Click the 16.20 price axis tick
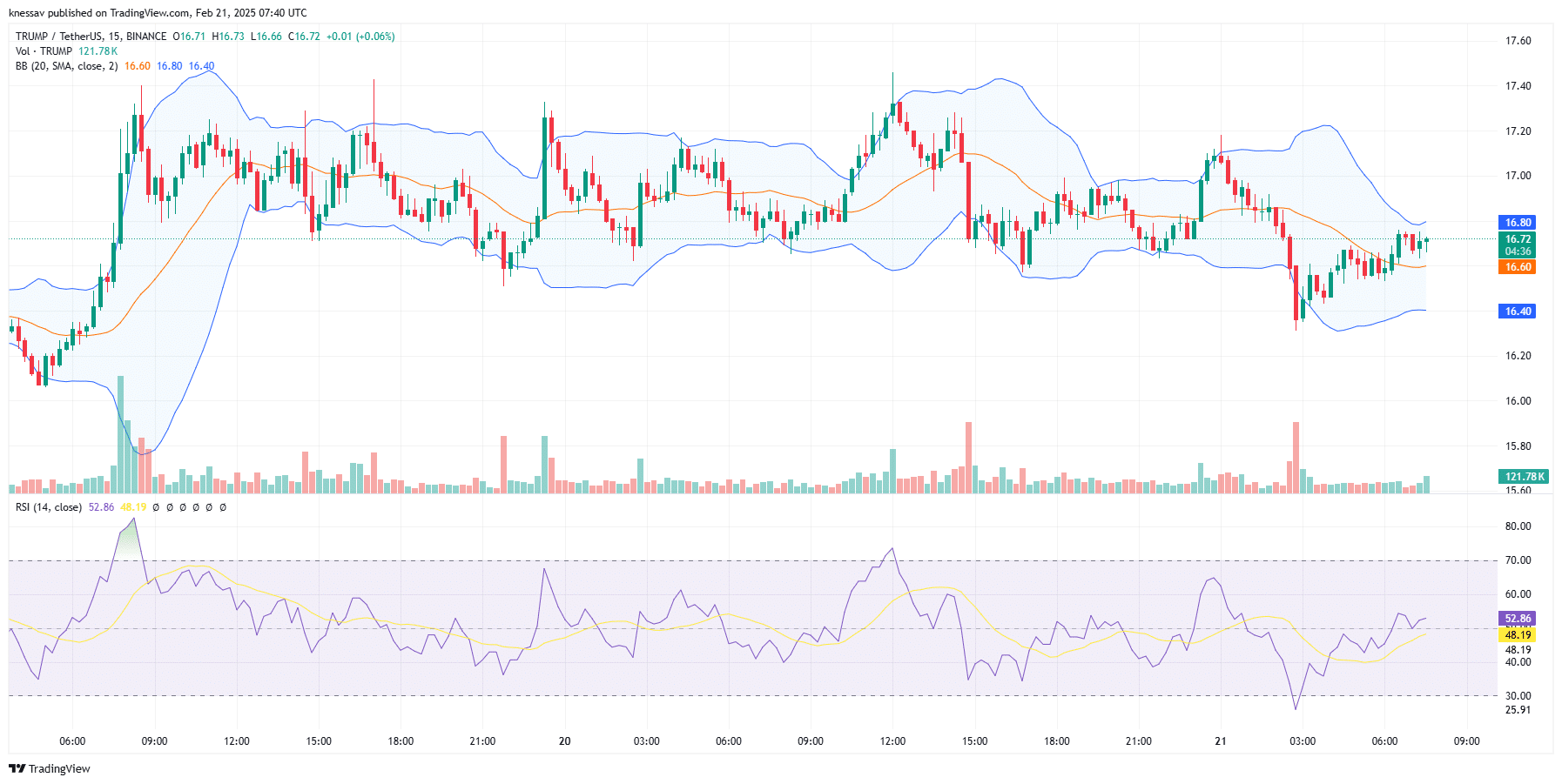The height and width of the screenshot is (784, 1562). 1518,356
